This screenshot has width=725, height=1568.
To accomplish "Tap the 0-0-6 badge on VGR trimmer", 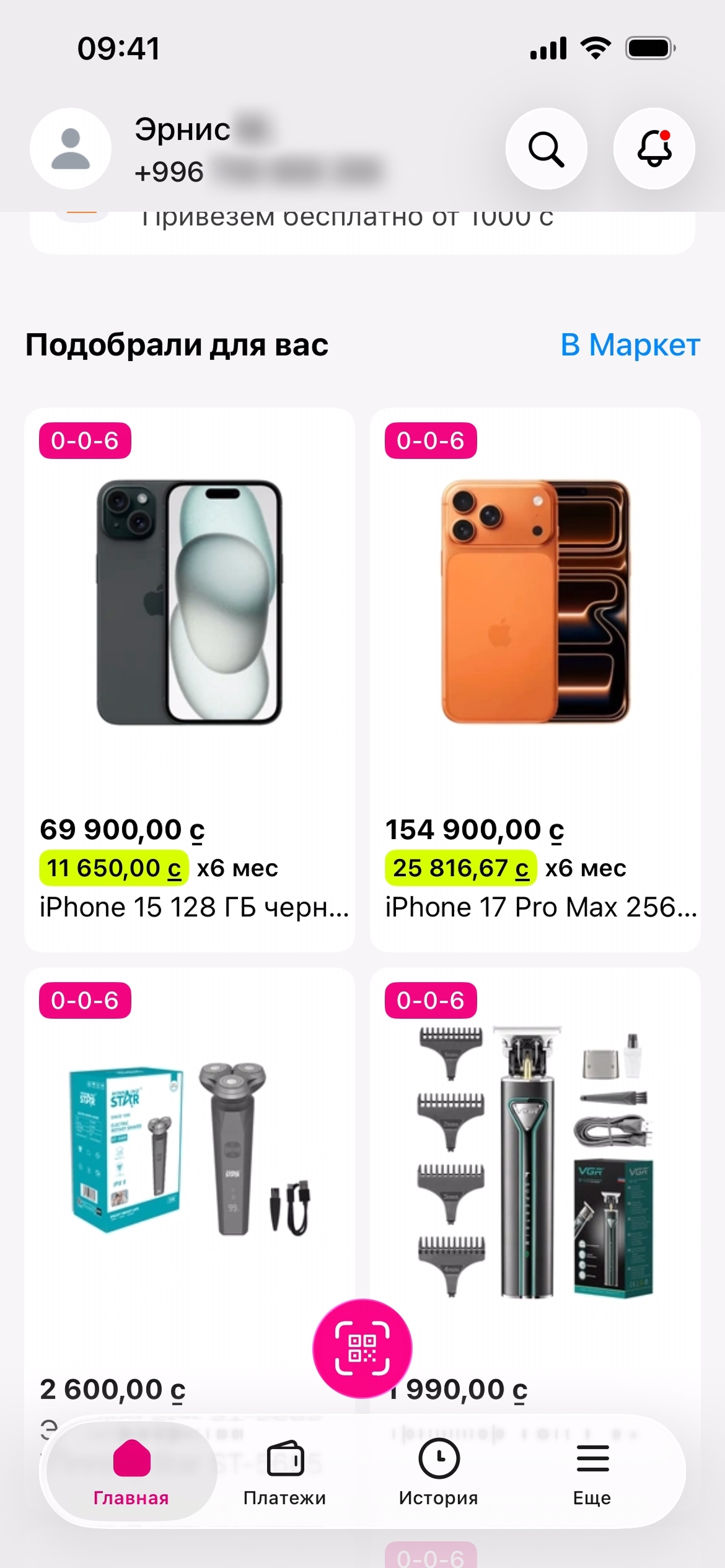I will click(431, 1001).
